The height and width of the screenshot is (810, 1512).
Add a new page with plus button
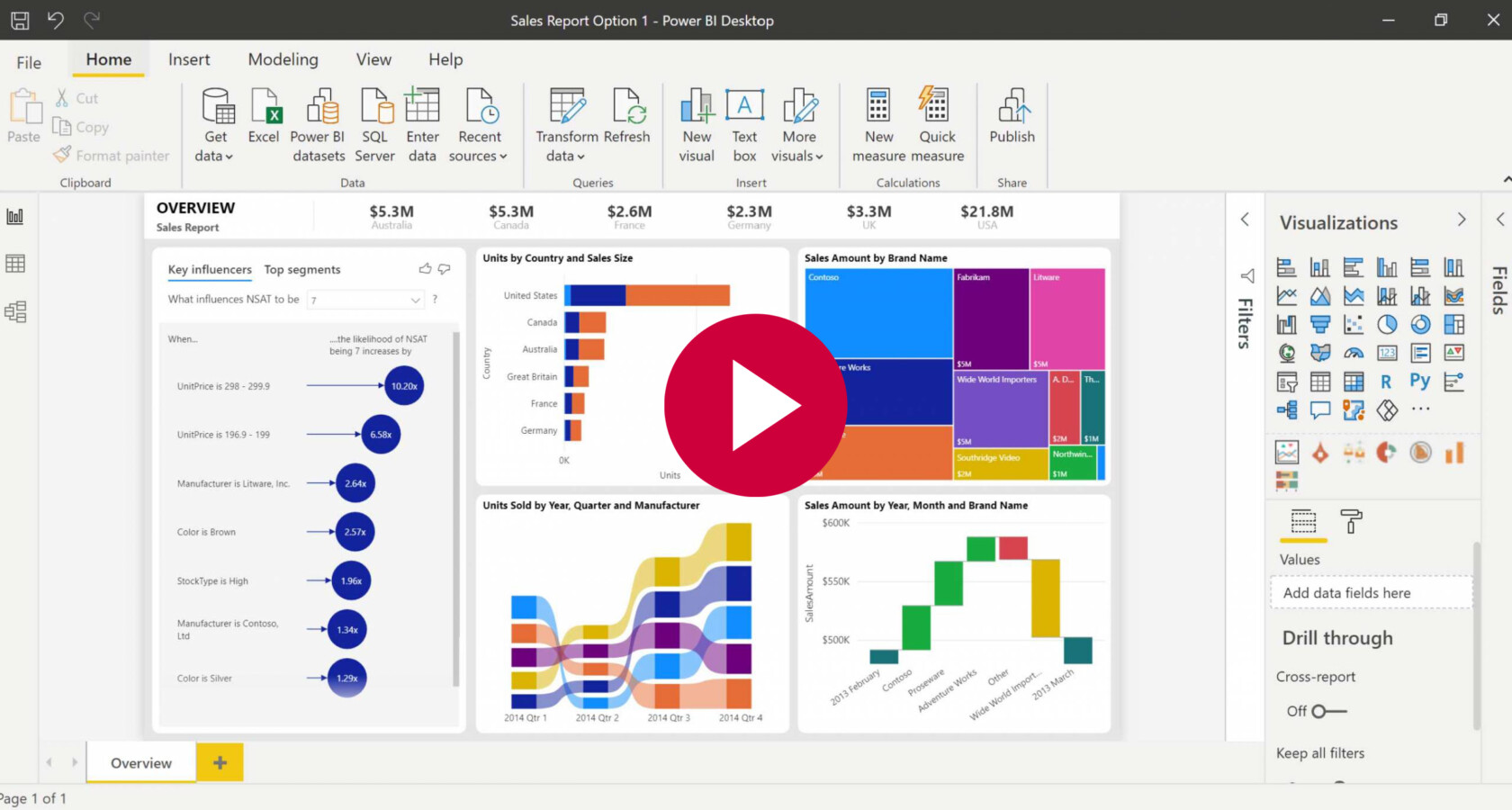[x=220, y=762]
